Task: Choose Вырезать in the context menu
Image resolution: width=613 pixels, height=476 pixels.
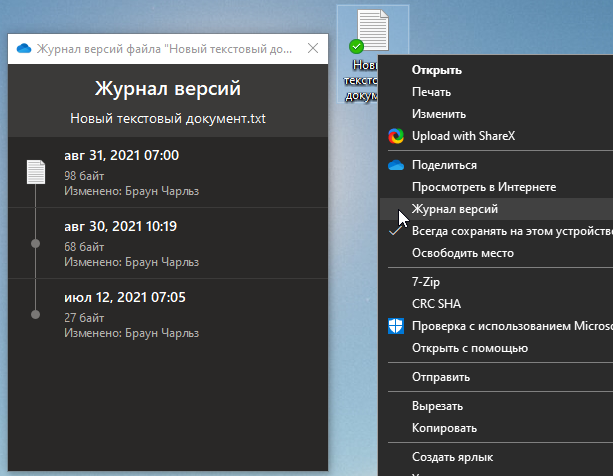Action: pyautogui.click(x=496, y=406)
